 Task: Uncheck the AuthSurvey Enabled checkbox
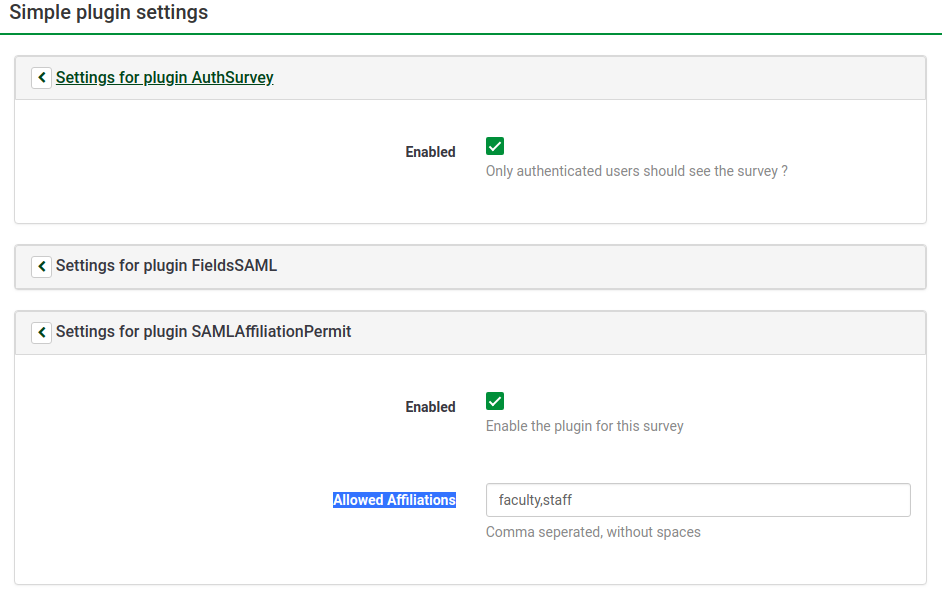click(495, 146)
